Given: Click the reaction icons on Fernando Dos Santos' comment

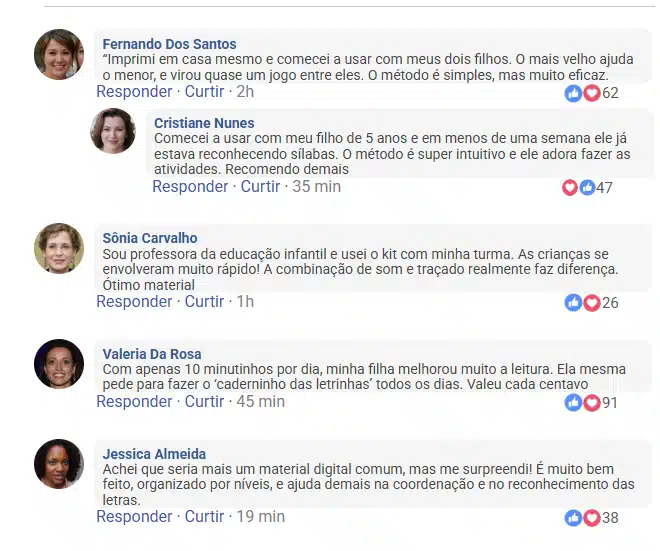Looking at the screenshot, I should [582, 93].
